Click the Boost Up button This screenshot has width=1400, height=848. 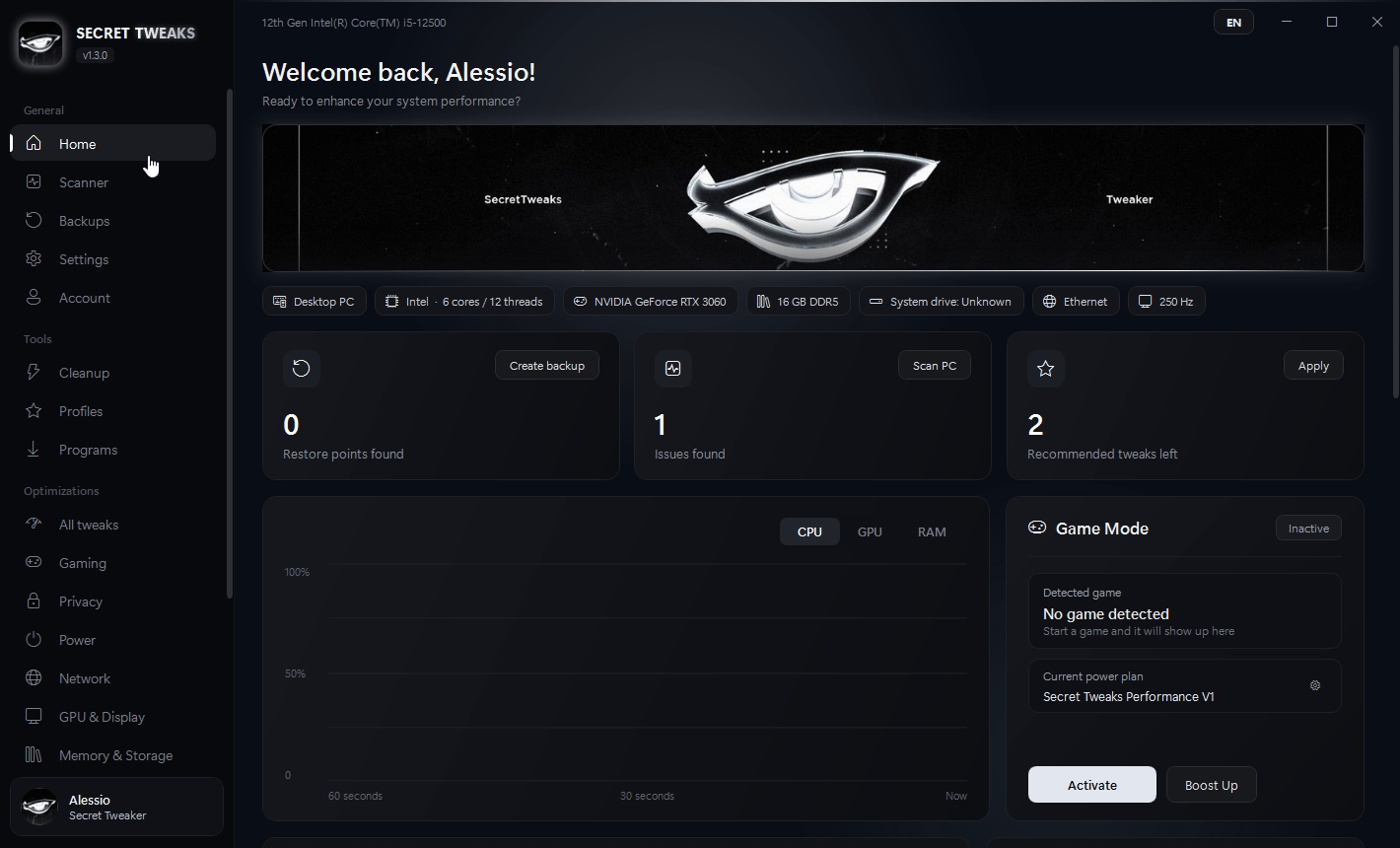[1211, 785]
